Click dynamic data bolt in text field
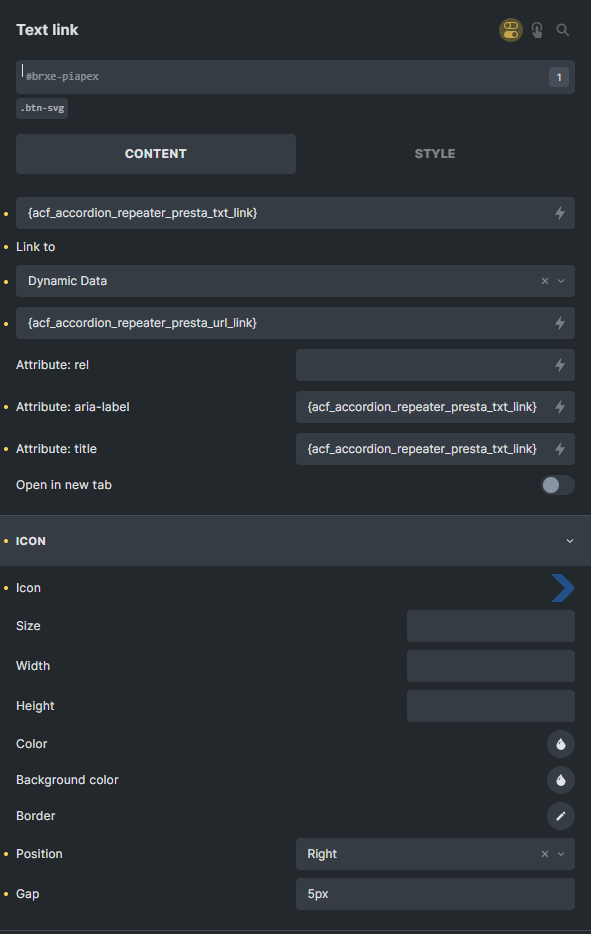The width and height of the screenshot is (591, 934). coord(560,213)
